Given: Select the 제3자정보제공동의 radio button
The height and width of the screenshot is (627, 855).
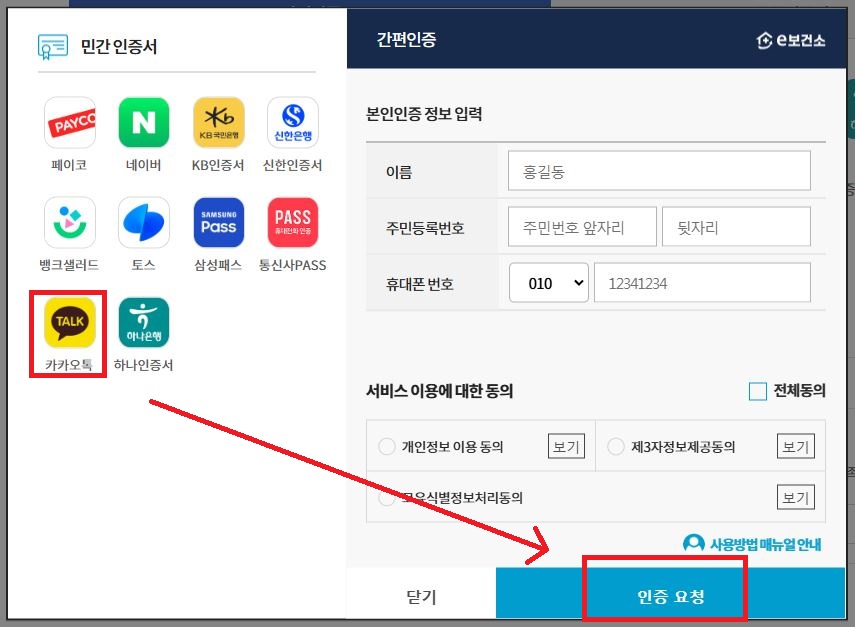Looking at the screenshot, I should [616, 447].
